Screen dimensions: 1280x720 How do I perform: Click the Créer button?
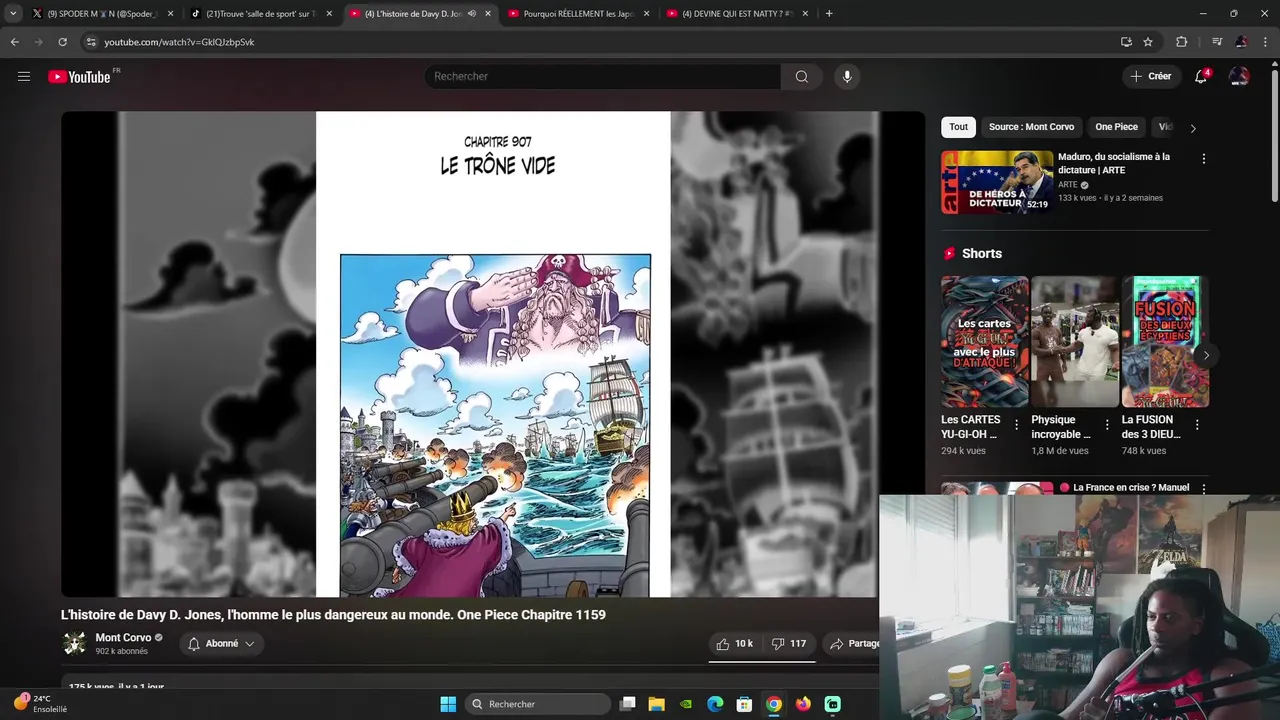click(x=1150, y=76)
